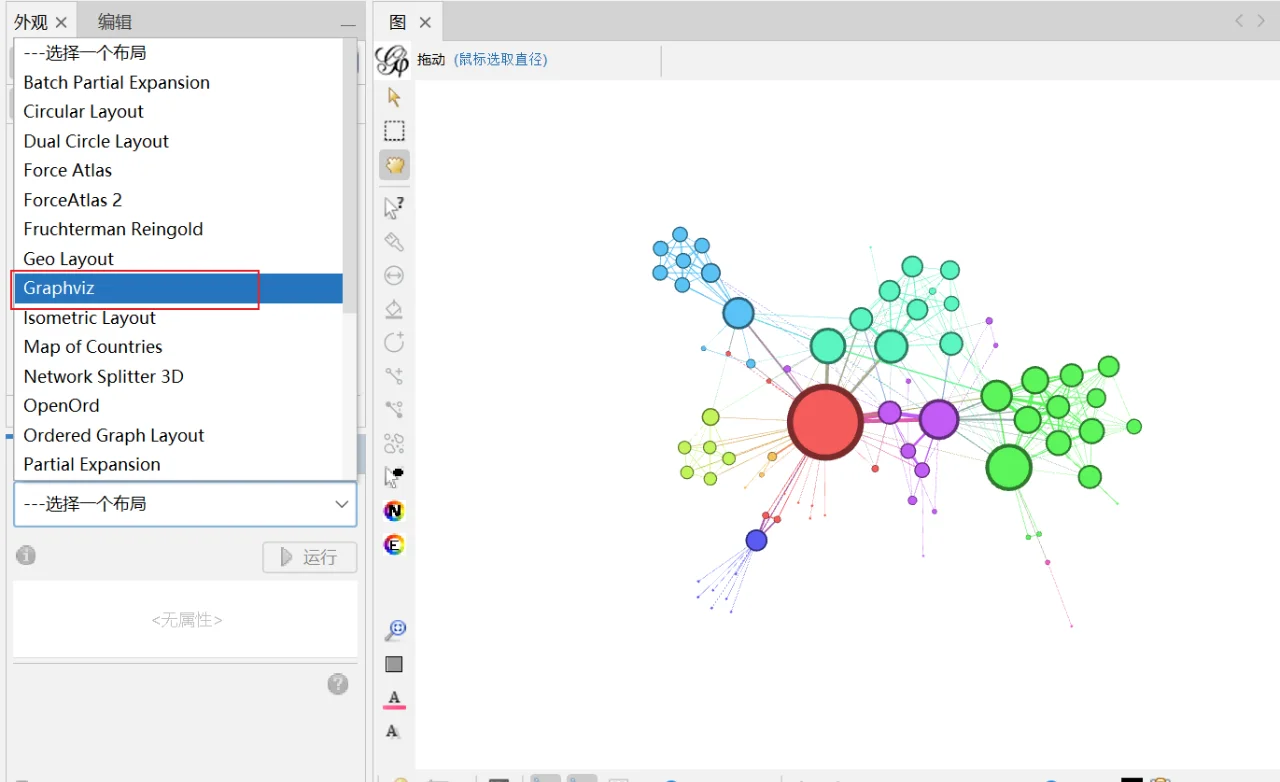Image resolution: width=1280 pixels, height=782 pixels.
Task: Pick Dual Circle Layout
Action: pos(178,141)
